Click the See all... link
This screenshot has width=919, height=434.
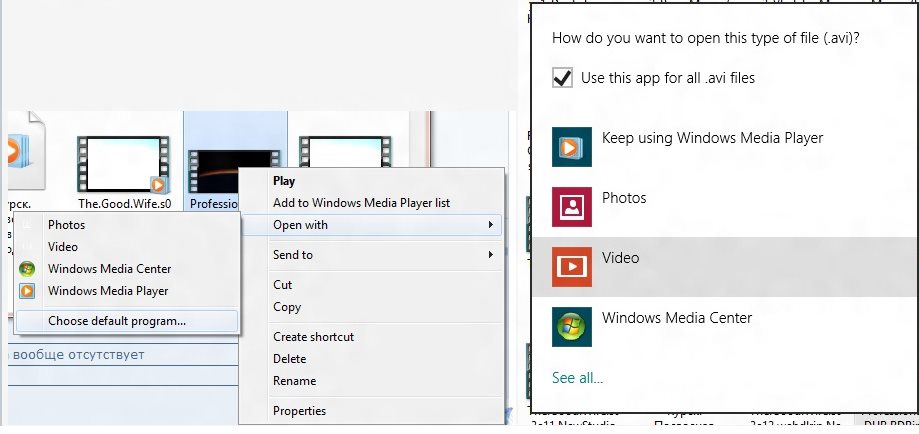577,378
